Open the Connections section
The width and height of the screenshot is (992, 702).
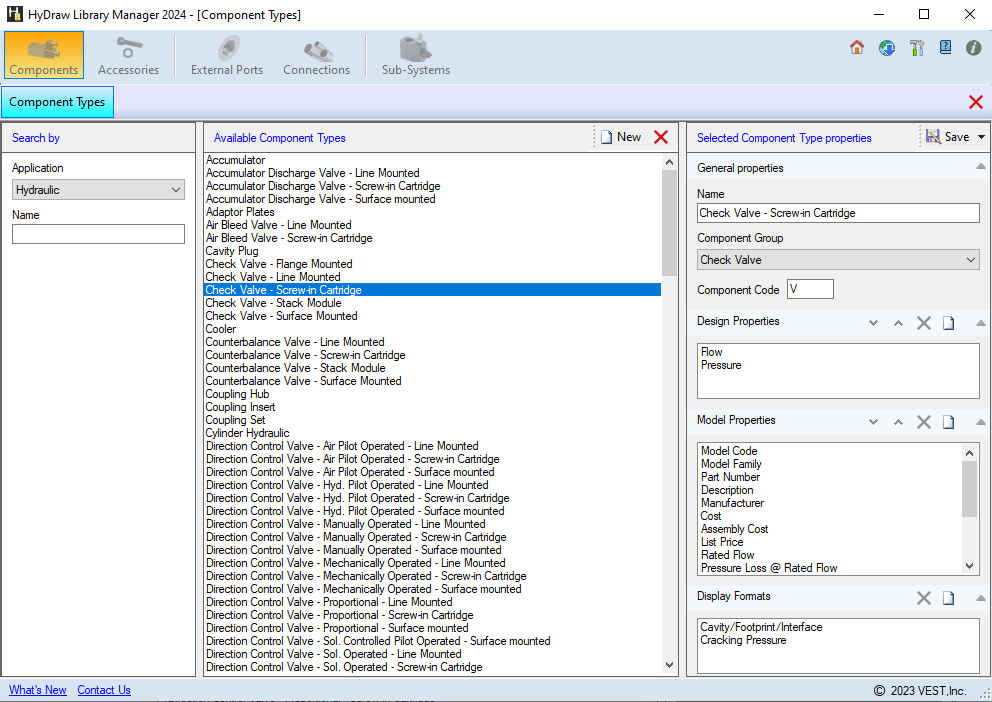[x=316, y=55]
